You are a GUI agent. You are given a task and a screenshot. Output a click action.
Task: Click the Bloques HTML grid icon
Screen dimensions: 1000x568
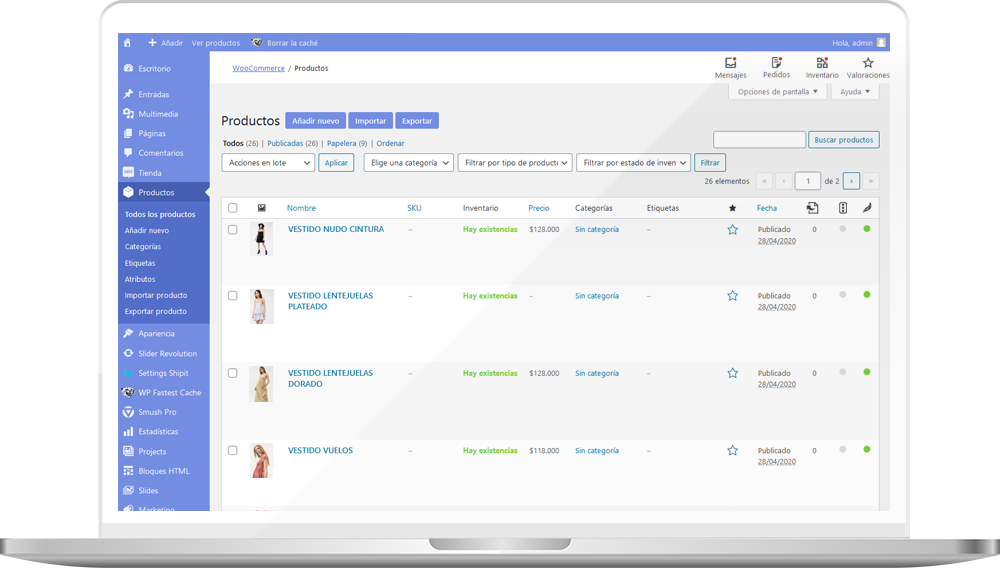coord(128,471)
